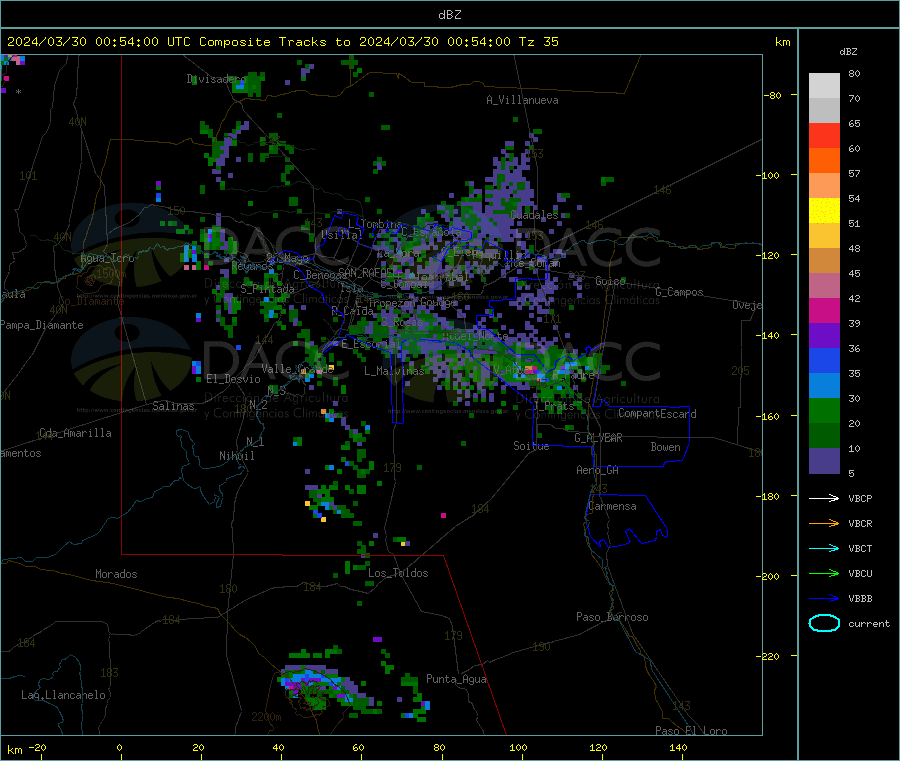Screen dimensions: 900x761
Task: Click the 'Paso_El_Loro' map label
Action: (691, 731)
